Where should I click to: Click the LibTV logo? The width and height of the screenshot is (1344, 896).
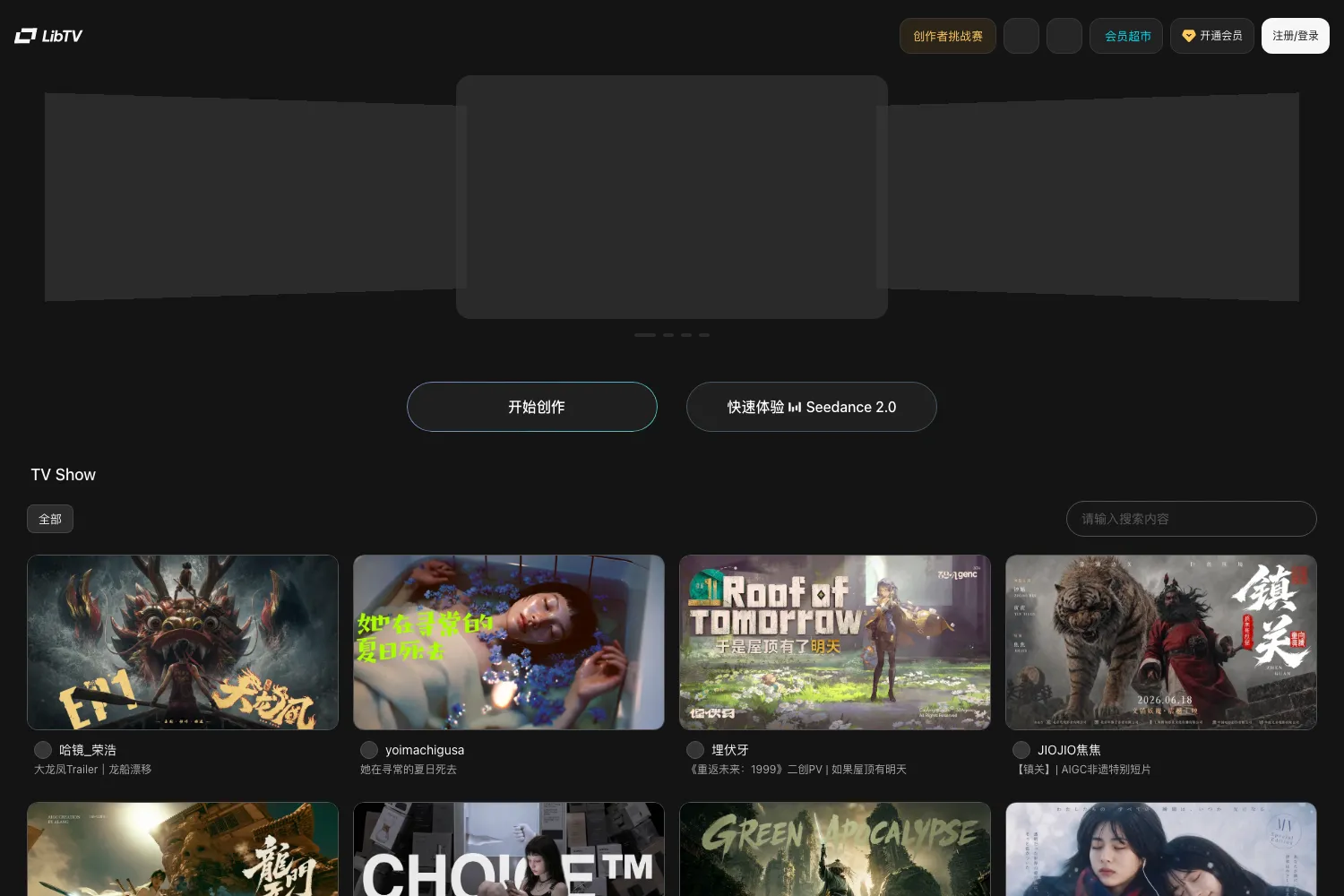coord(48,36)
